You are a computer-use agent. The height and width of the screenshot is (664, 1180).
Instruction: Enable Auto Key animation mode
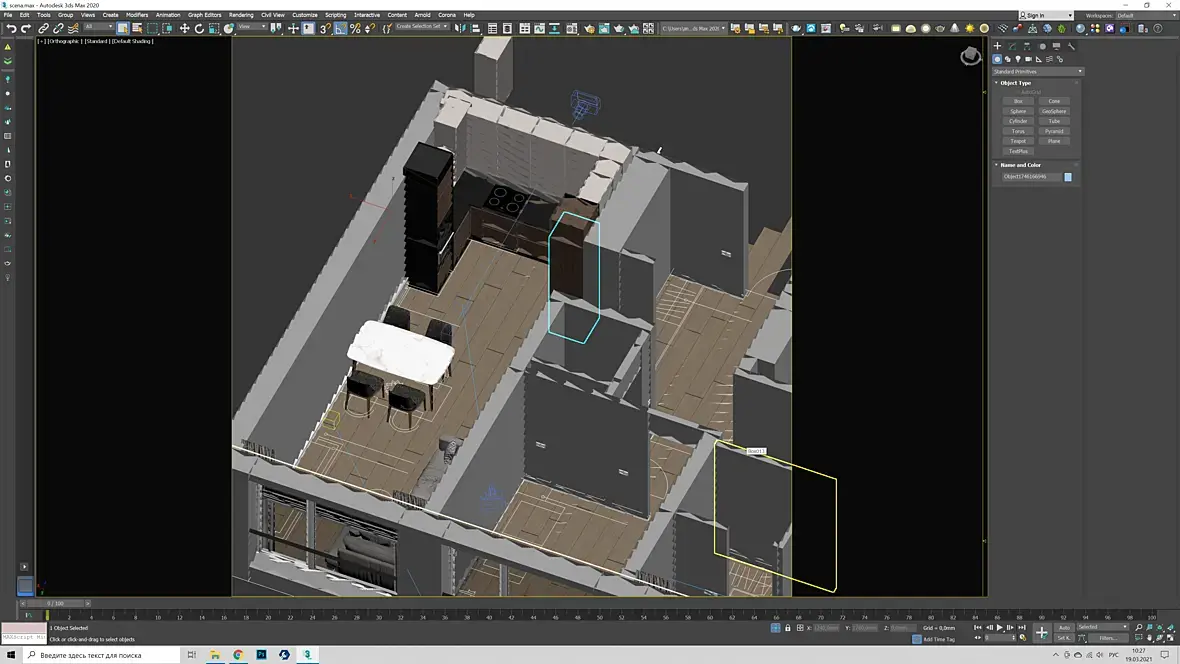point(1064,627)
